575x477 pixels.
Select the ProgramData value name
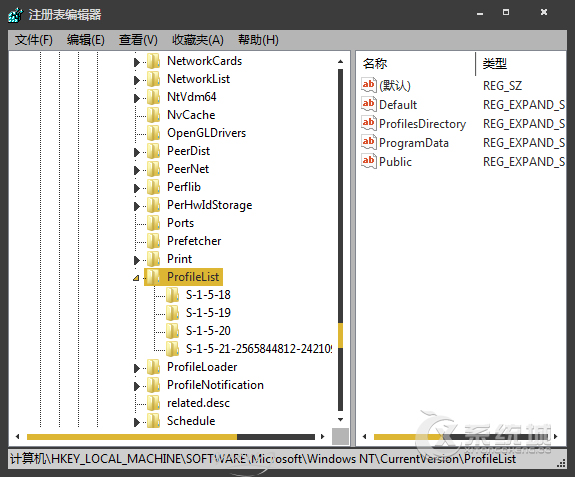click(414, 143)
